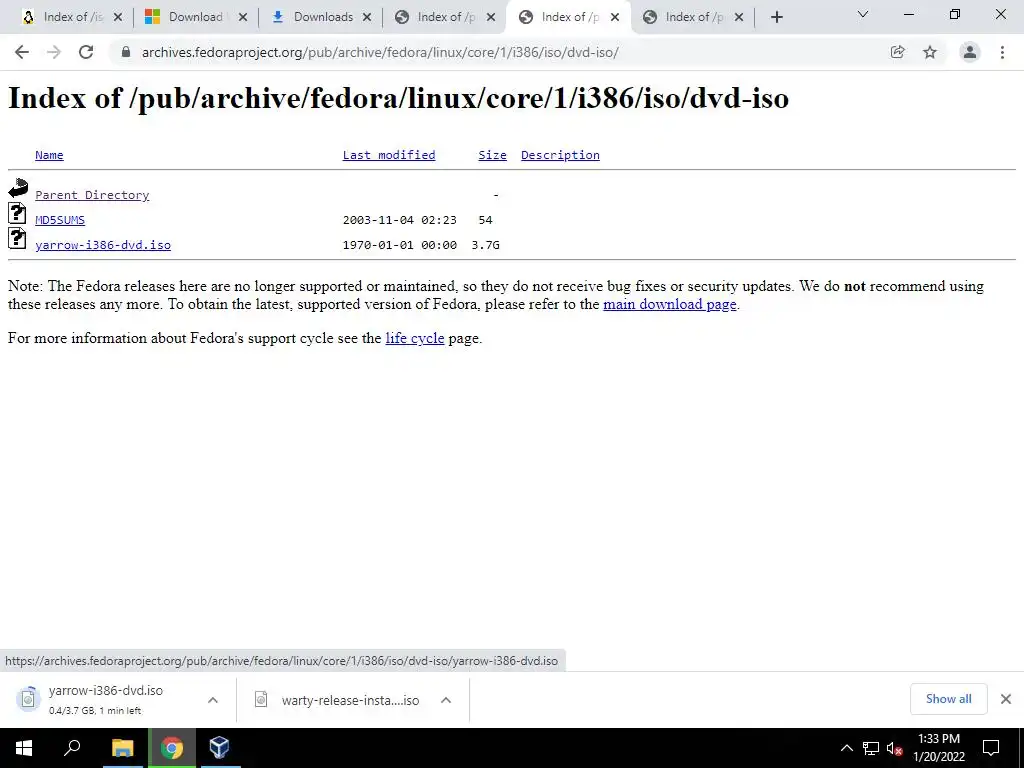Open the notification center icon
Image resolution: width=1024 pixels, height=768 pixels.
pos(991,748)
